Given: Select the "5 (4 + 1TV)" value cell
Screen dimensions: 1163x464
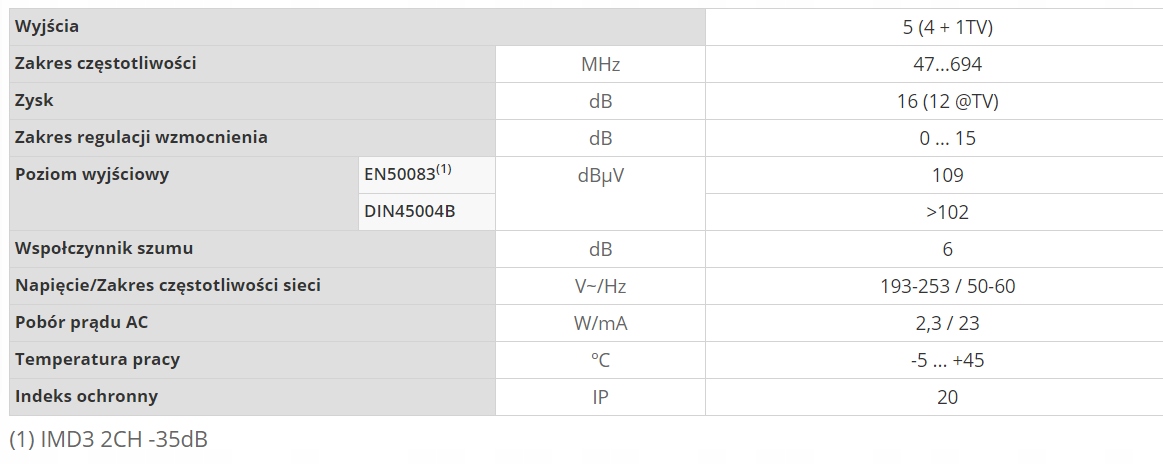Looking at the screenshot, I should 947,27.
